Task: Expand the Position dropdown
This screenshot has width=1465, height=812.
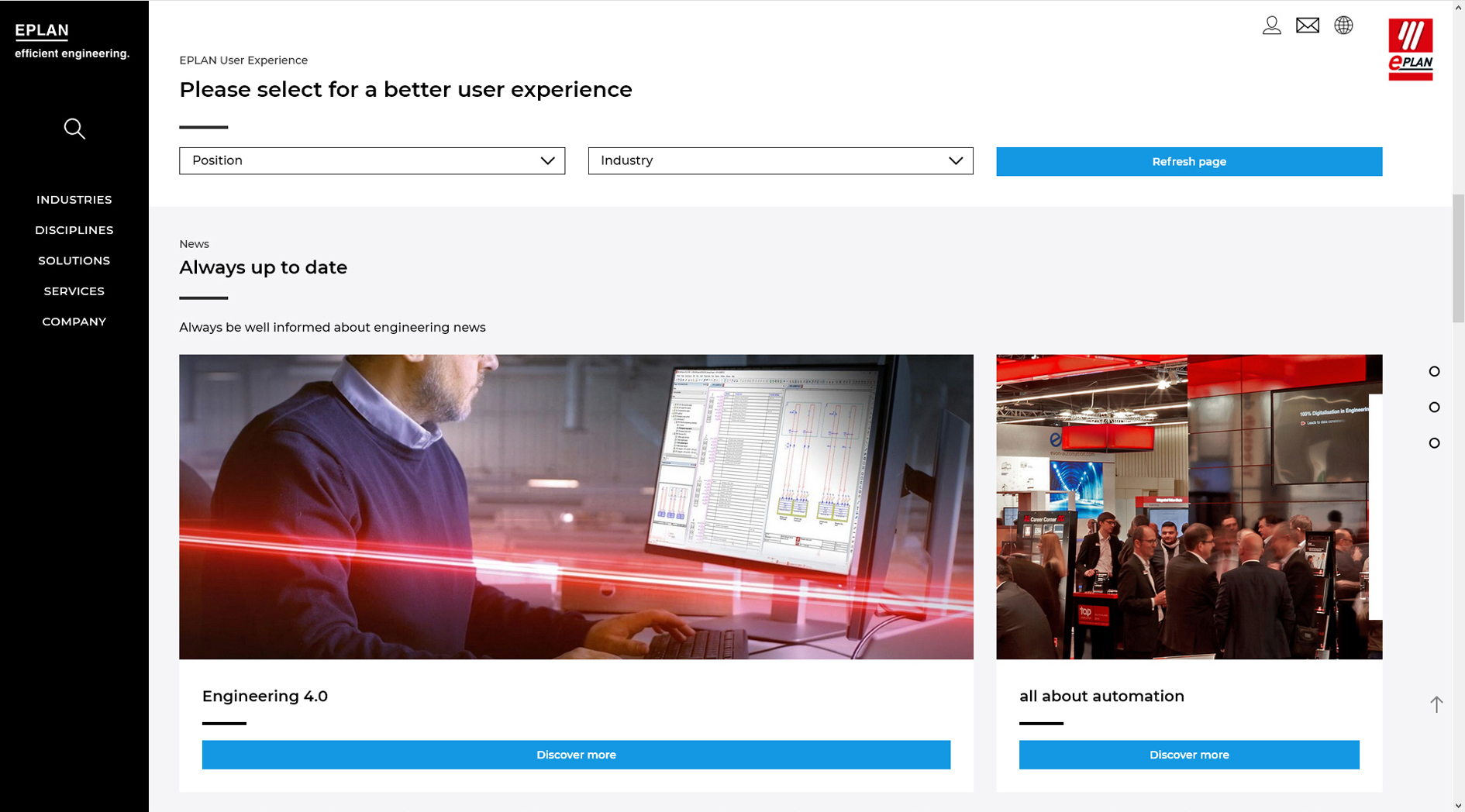Action: coord(372,161)
